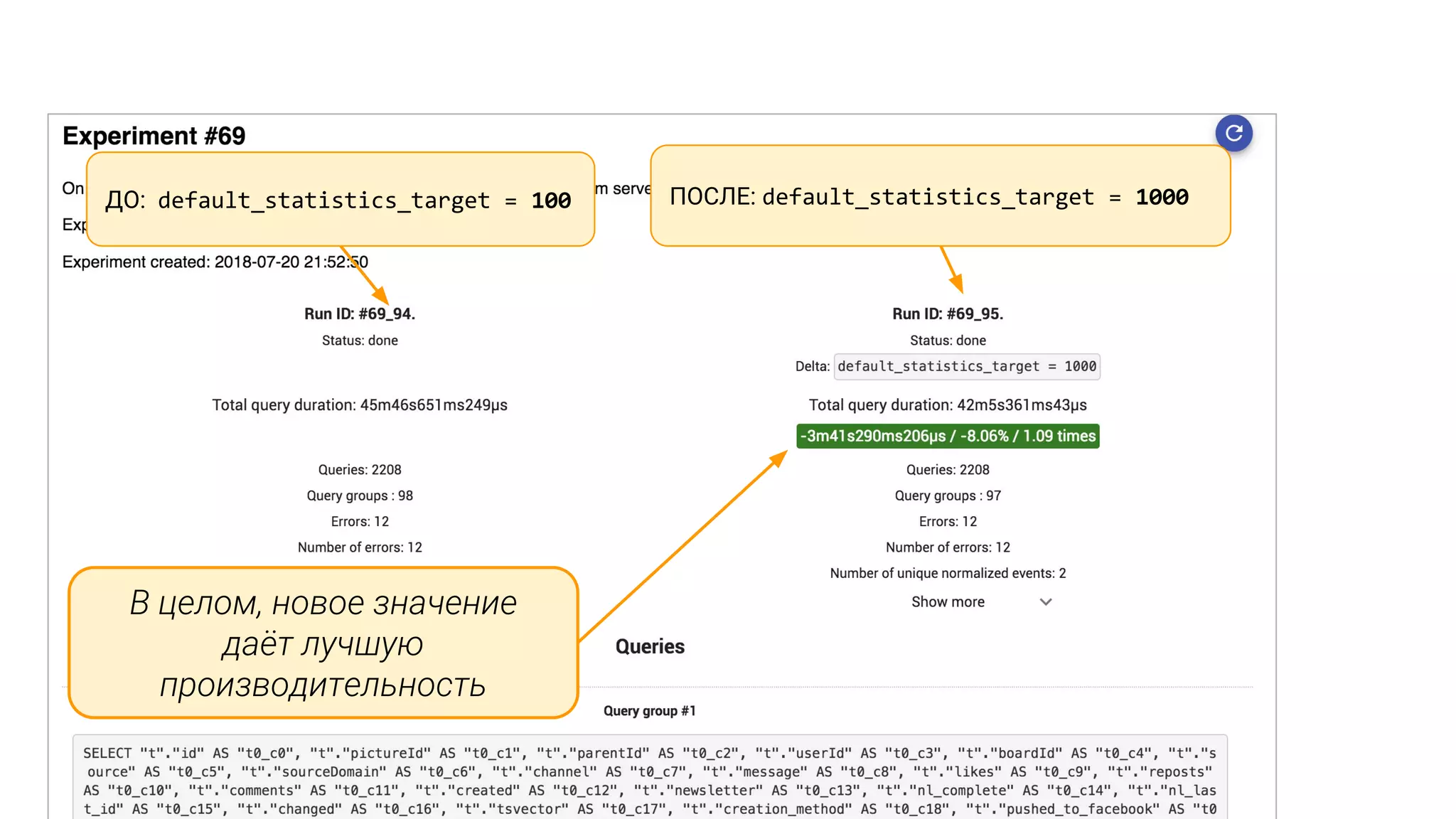Click the green -8.06% duration difference badge
This screenshot has height=819, width=1456.
948,436
